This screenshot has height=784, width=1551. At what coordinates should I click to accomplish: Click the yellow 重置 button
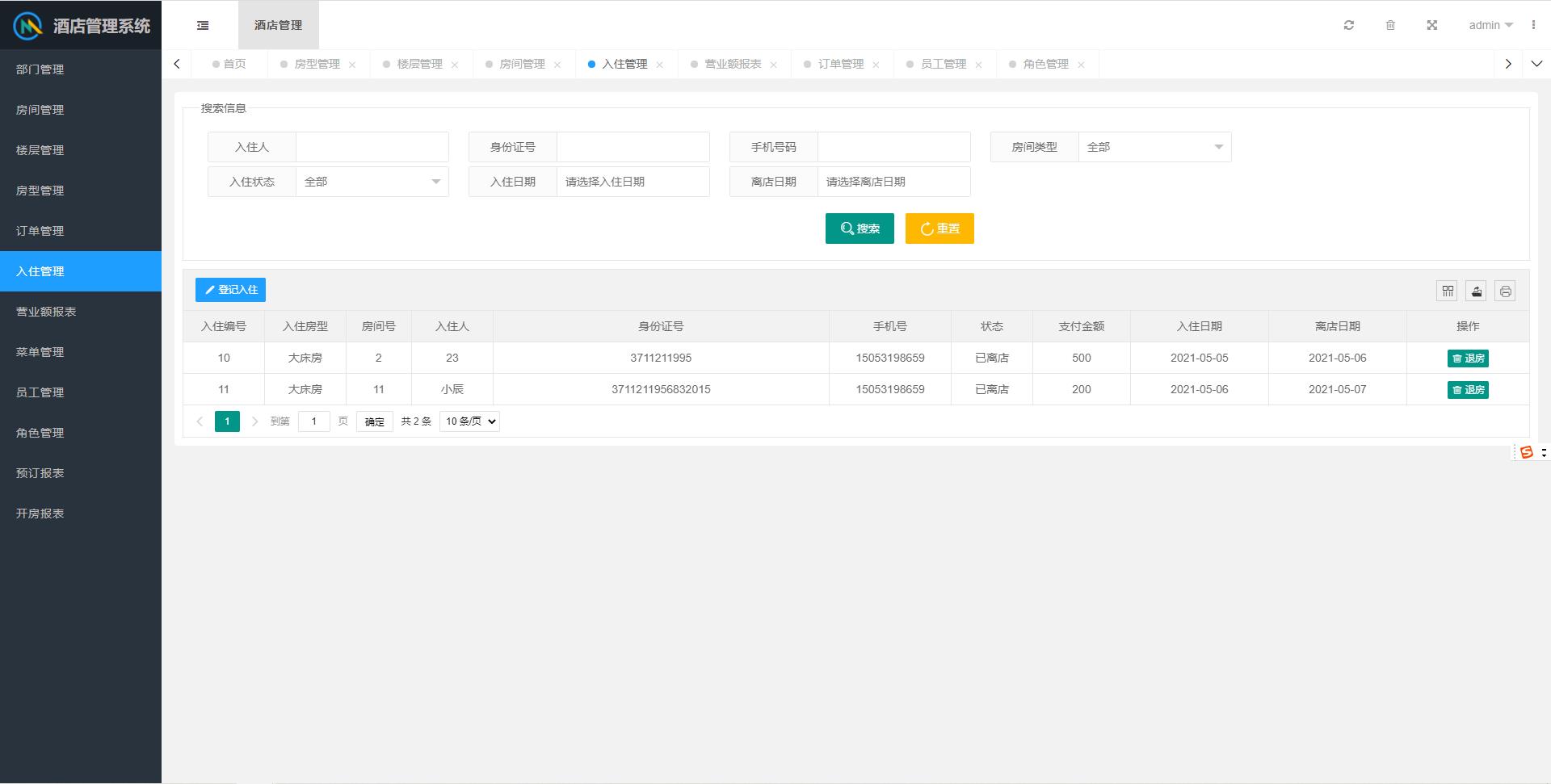point(939,228)
